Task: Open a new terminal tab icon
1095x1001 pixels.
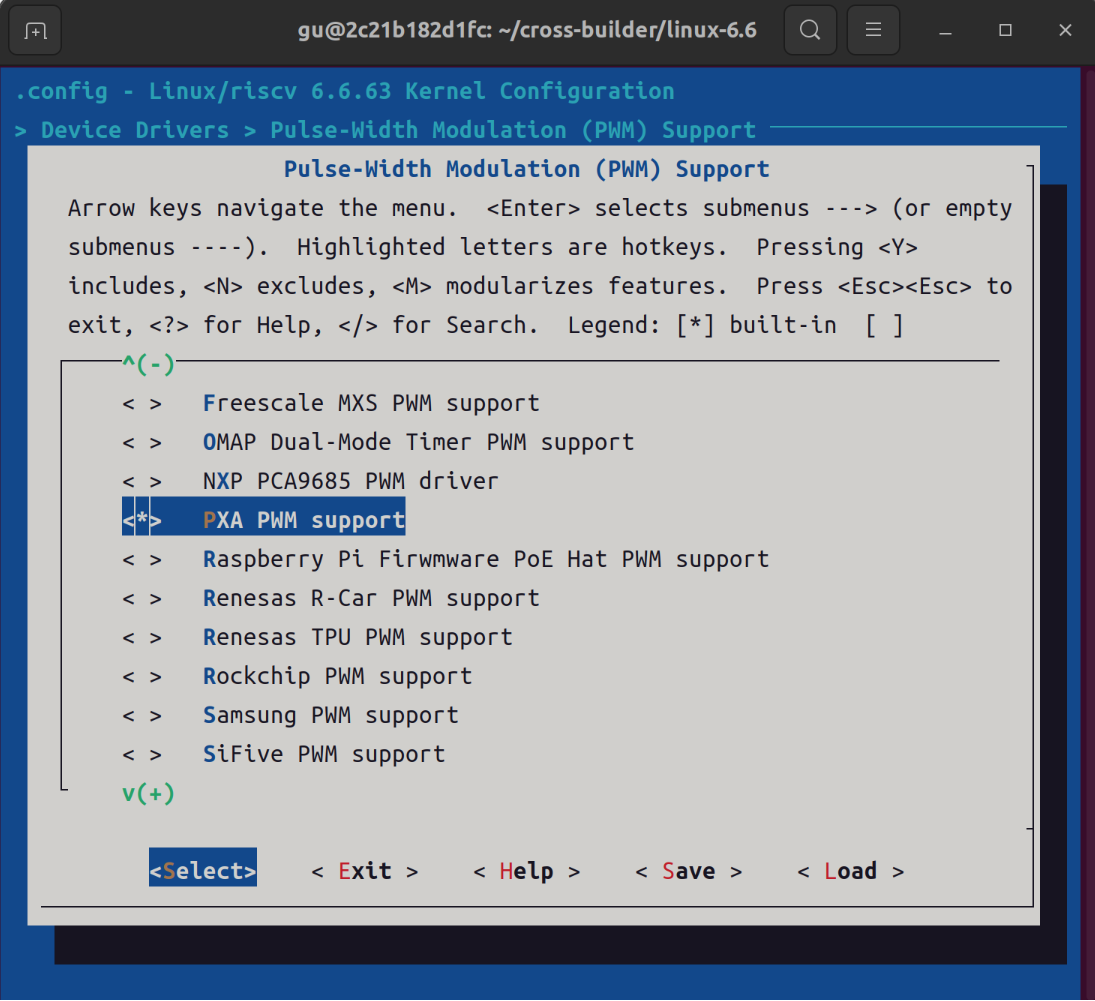Action: (35, 31)
